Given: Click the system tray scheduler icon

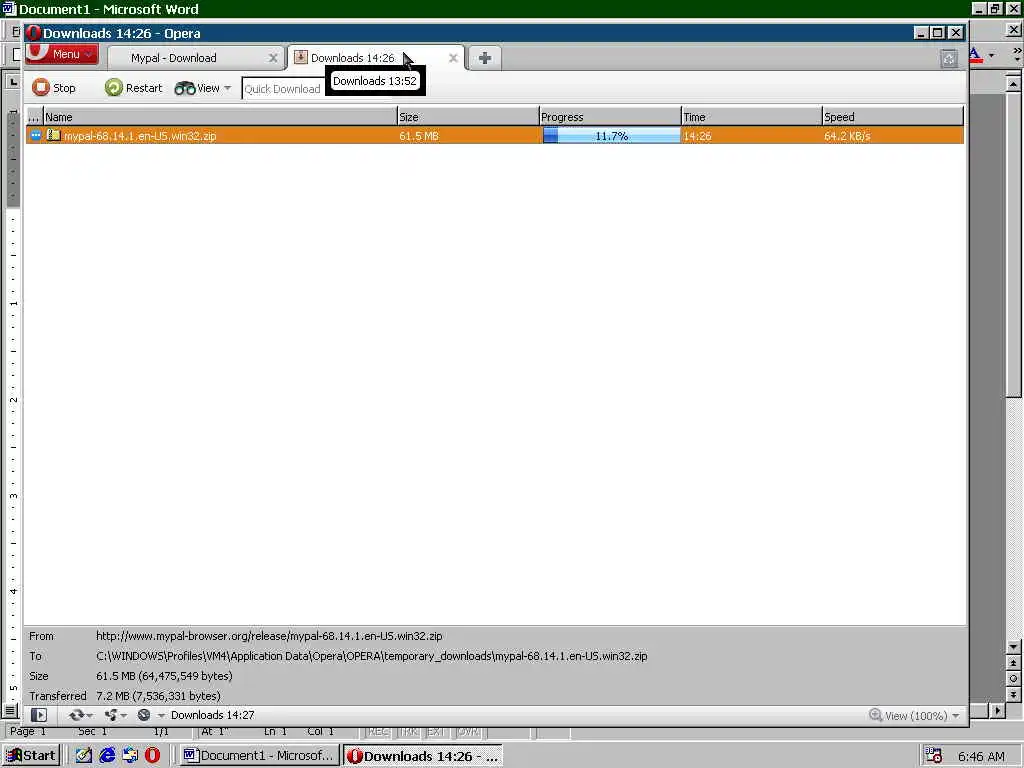Looking at the screenshot, I should [x=934, y=756].
